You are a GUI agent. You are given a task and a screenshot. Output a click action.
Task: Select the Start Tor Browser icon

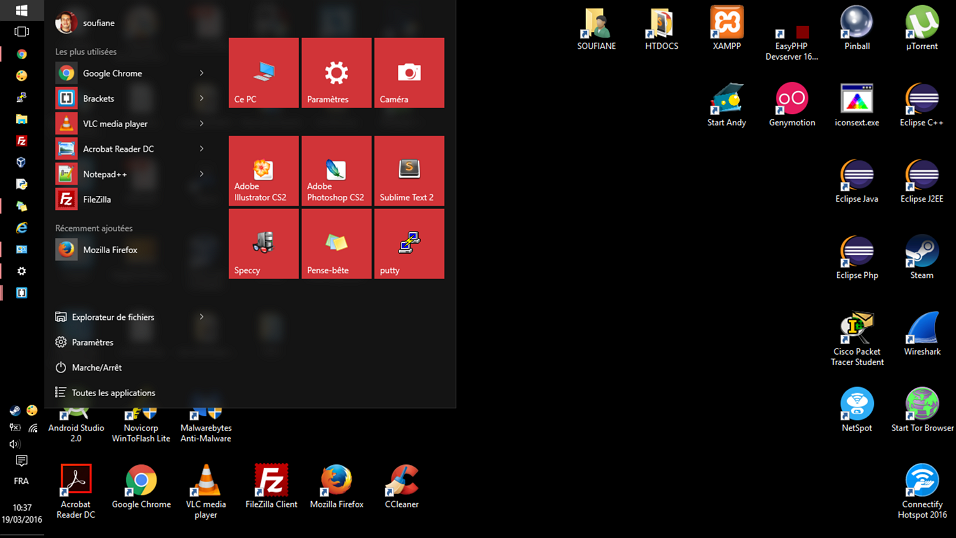(922, 410)
